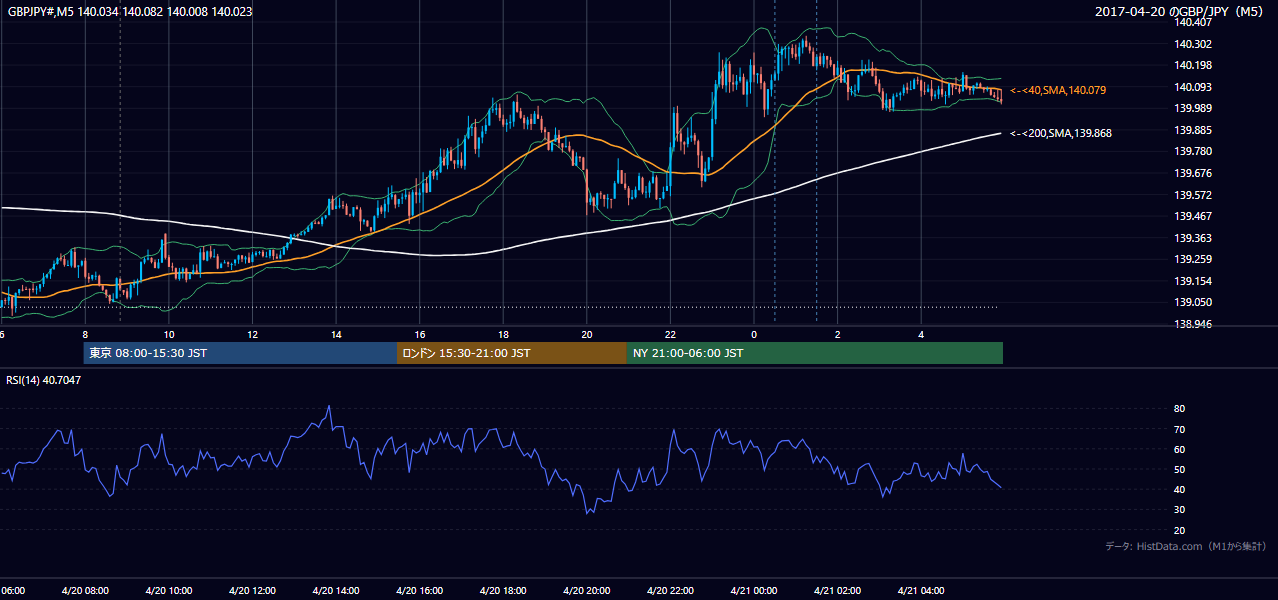The height and width of the screenshot is (600, 1278).
Task: Click the 139.780 price axis label
Action: pyautogui.click(x=1191, y=151)
